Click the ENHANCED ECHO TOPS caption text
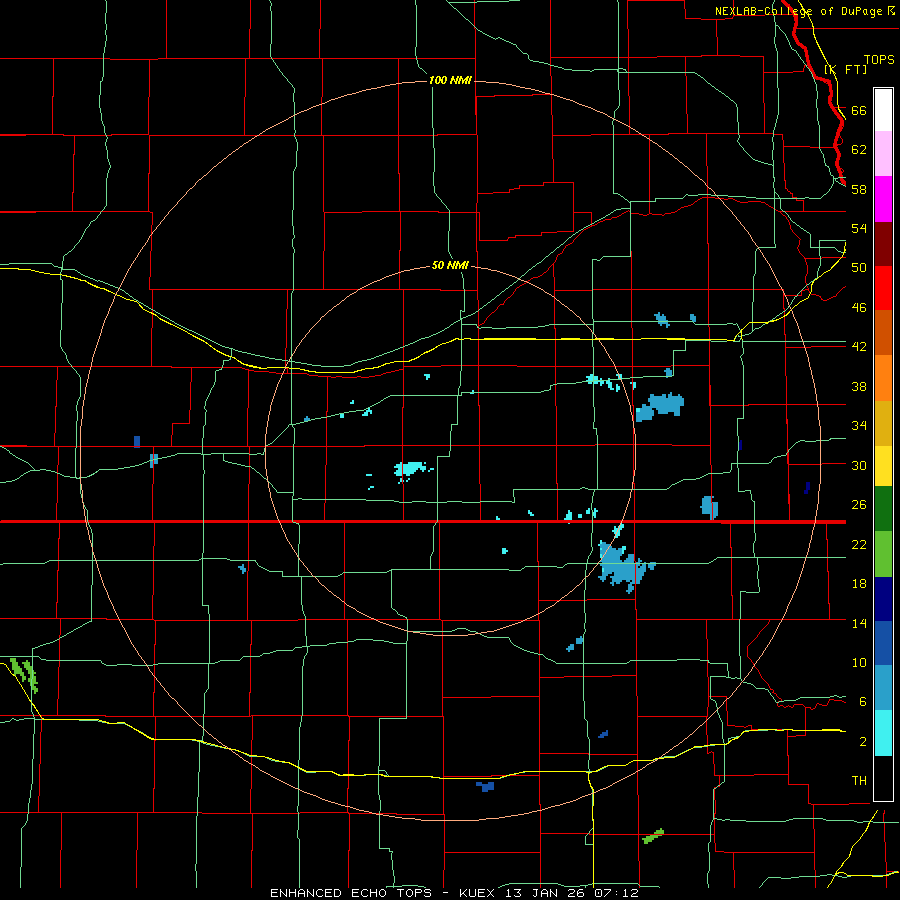This screenshot has width=900, height=900. (351, 893)
